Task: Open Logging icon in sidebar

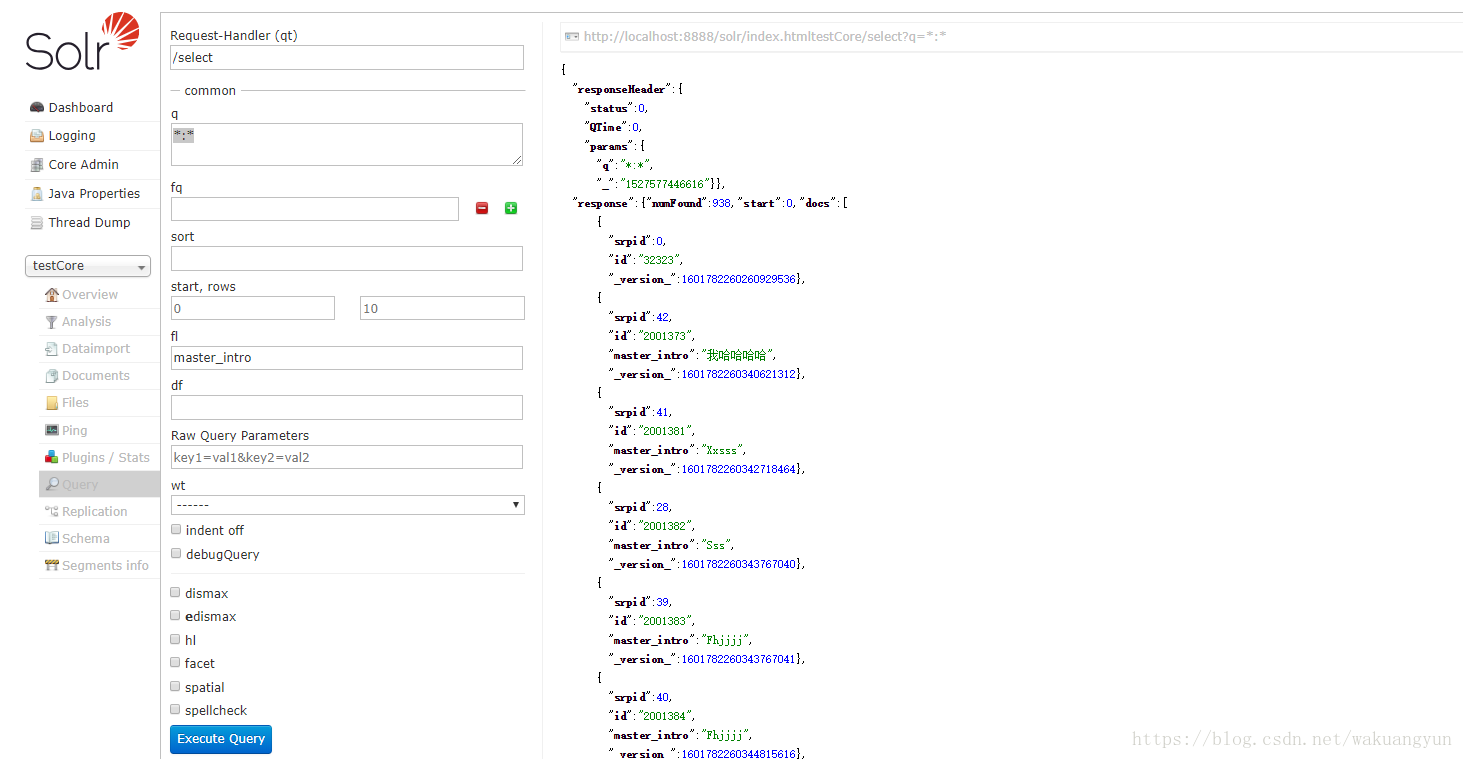Action: click(x=37, y=136)
